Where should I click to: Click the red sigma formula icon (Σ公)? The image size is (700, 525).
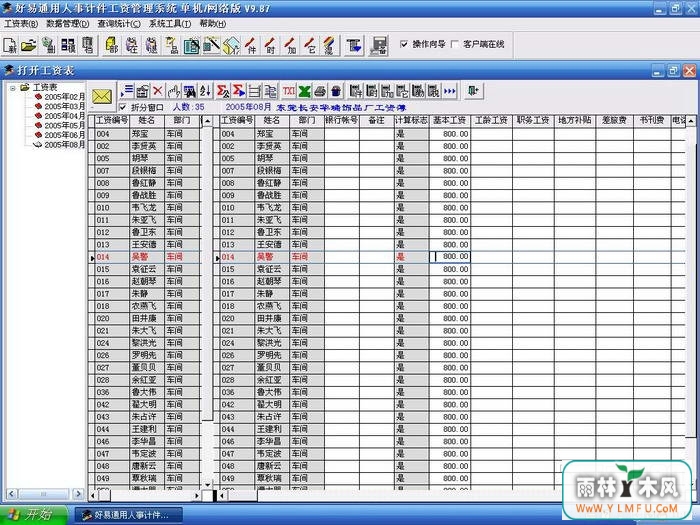pyautogui.click(x=222, y=91)
